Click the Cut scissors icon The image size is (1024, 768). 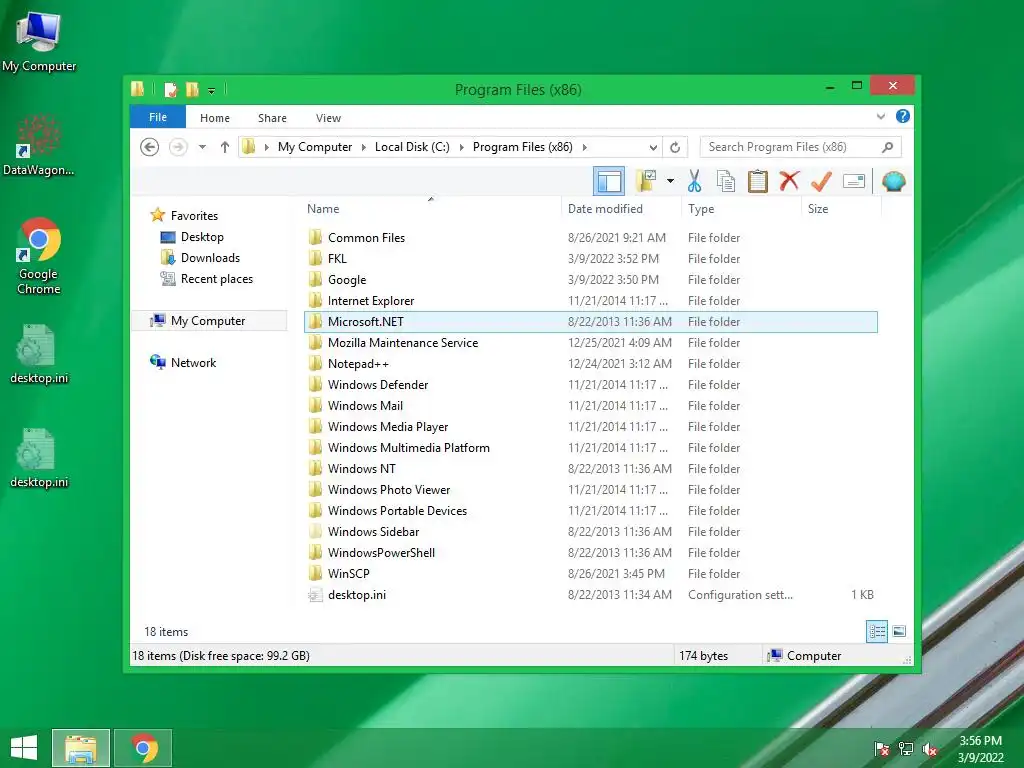point(694,181)
